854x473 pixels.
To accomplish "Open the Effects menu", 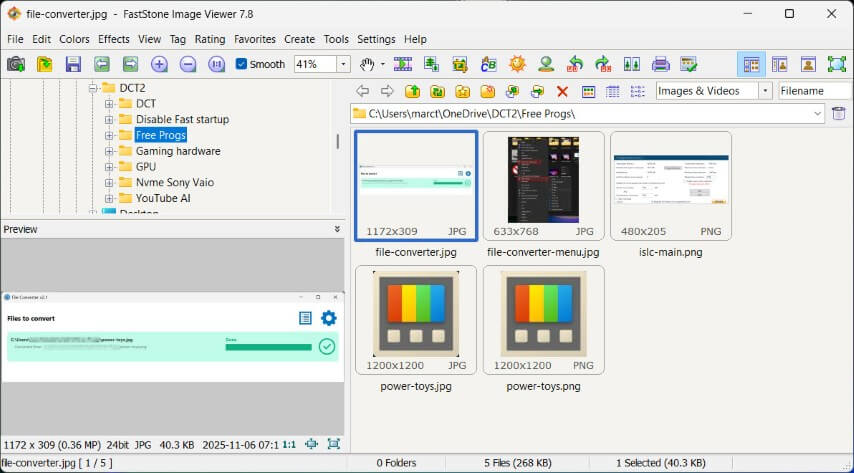I will (113, 39).
